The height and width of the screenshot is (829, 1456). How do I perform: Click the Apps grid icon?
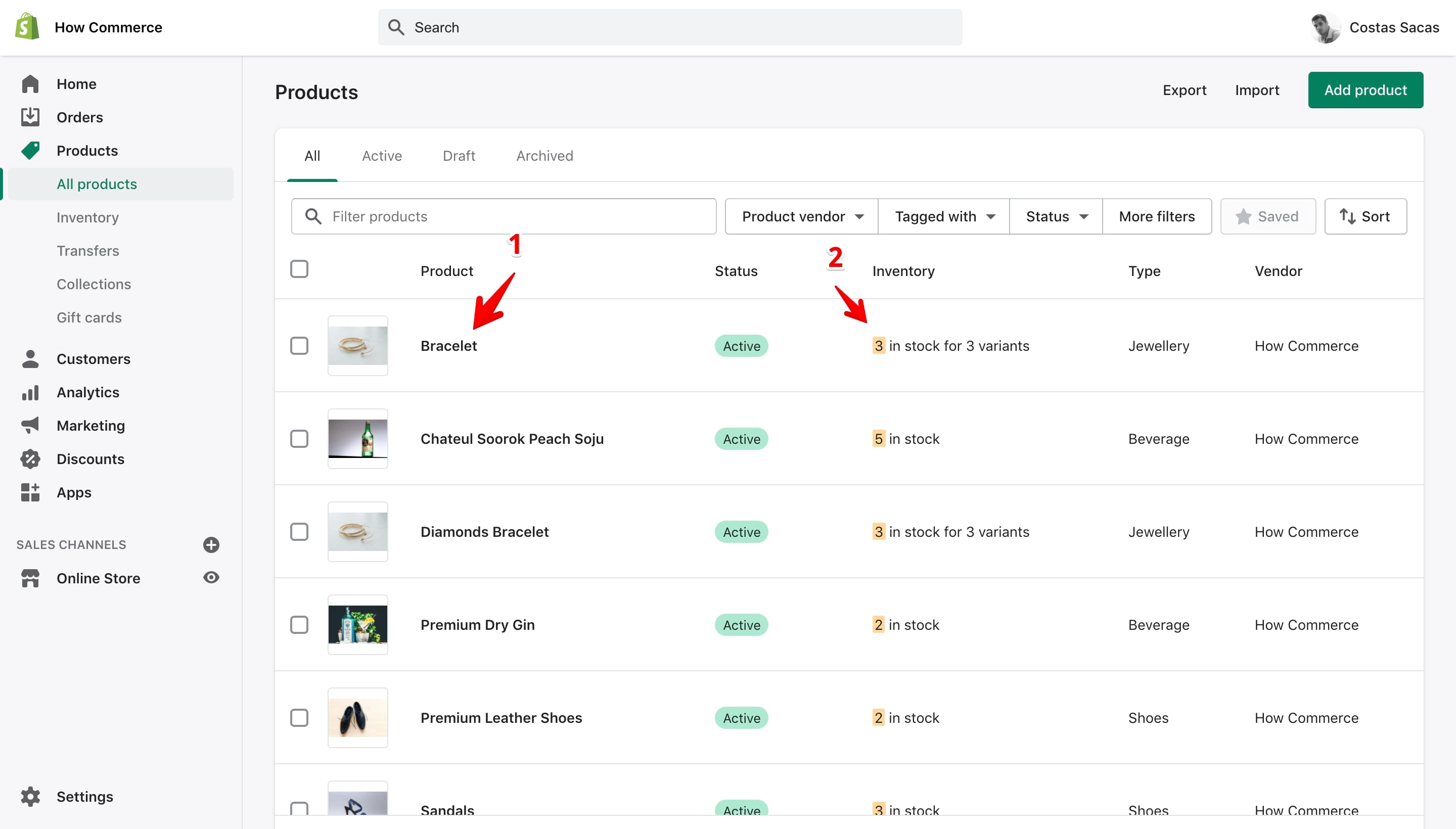click(30, 492)
